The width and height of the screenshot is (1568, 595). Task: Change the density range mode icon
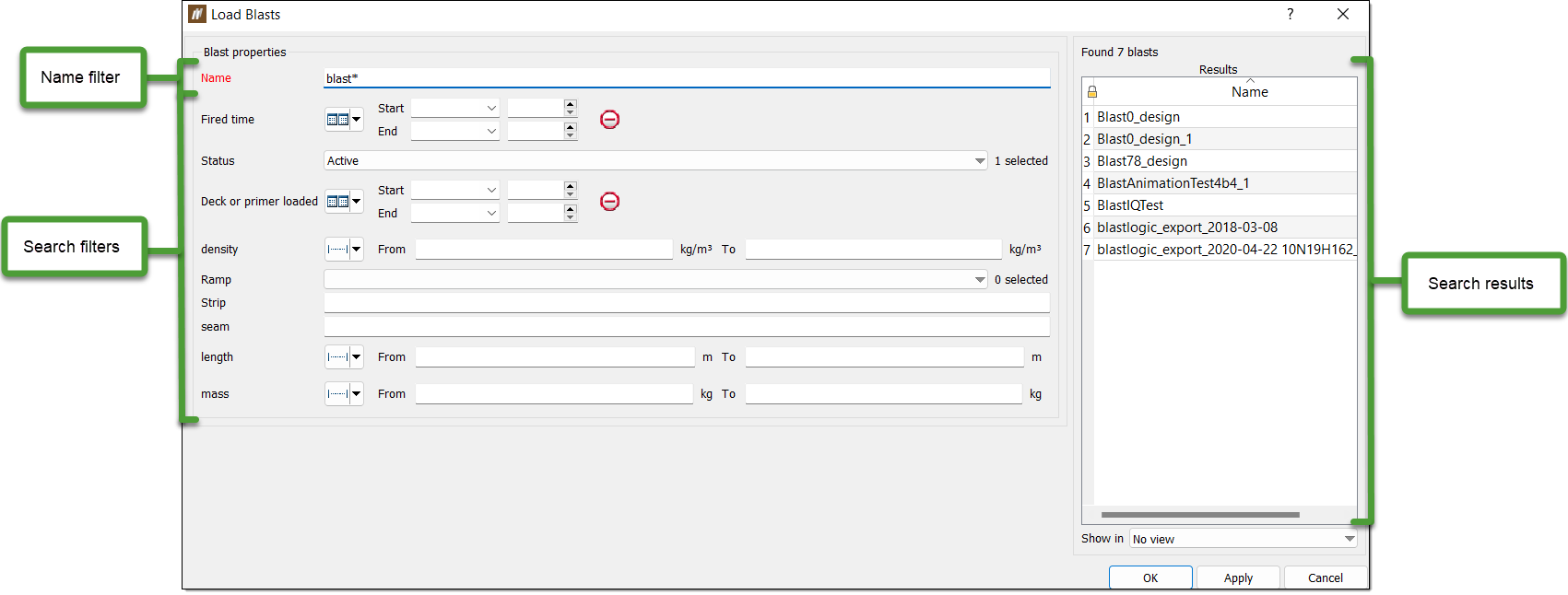click(x=344, y=250)
